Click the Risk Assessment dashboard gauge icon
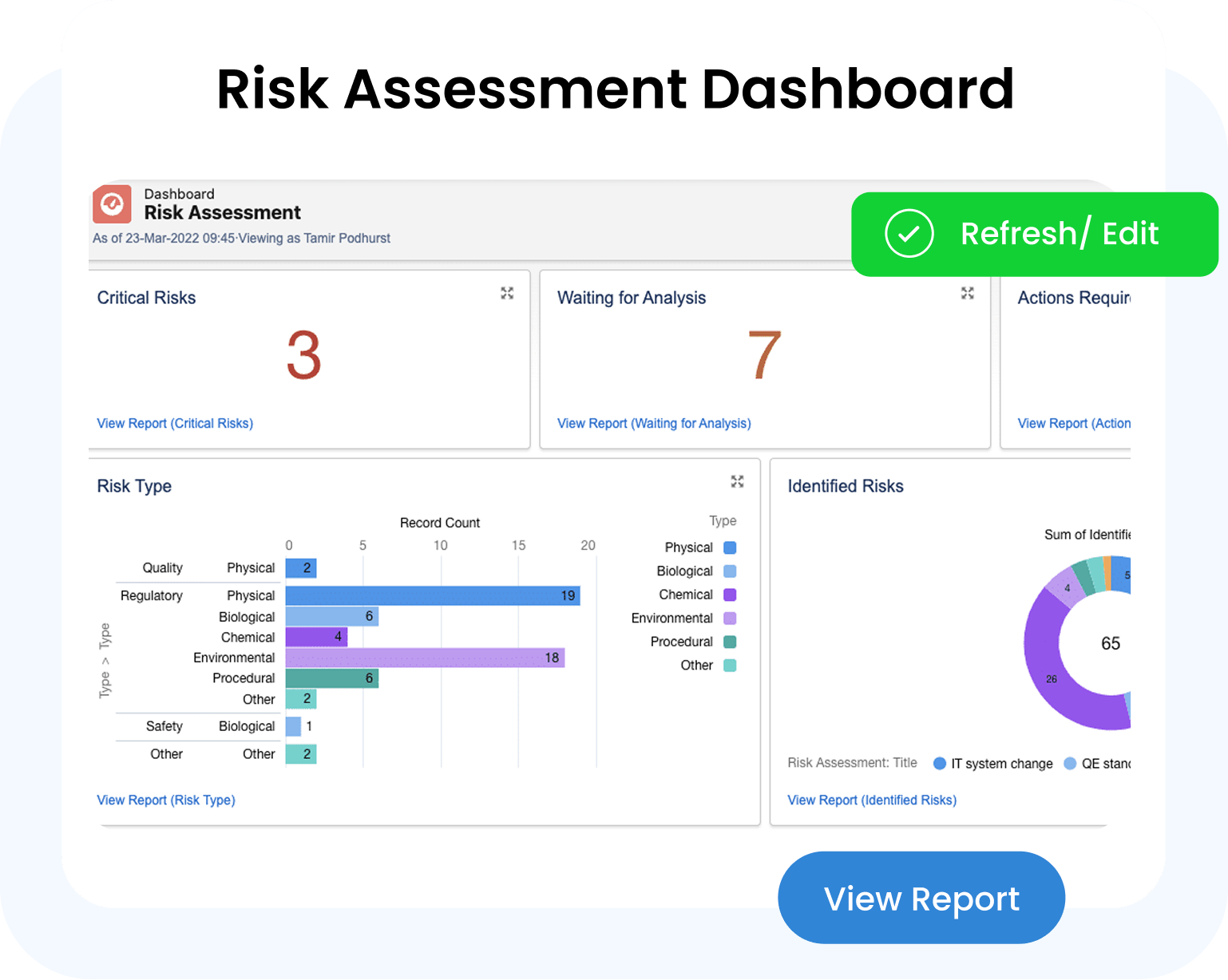 coord(112,204)
